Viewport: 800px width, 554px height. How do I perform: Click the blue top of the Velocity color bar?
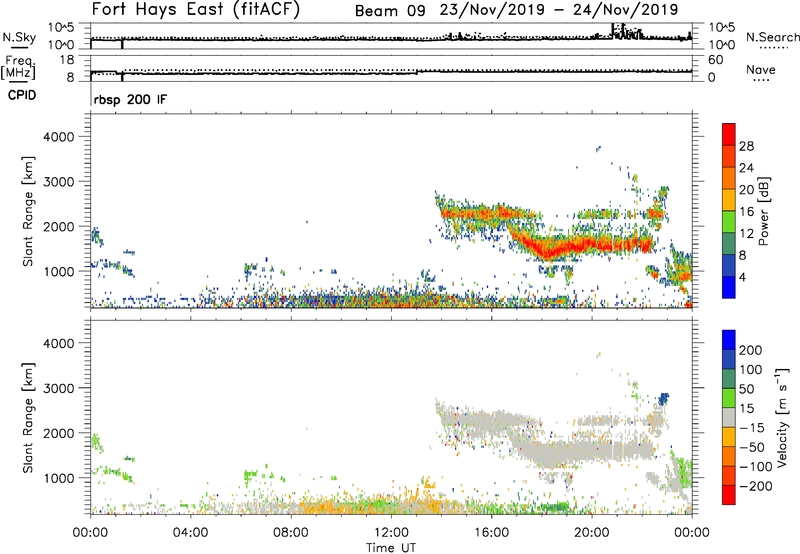729,340
